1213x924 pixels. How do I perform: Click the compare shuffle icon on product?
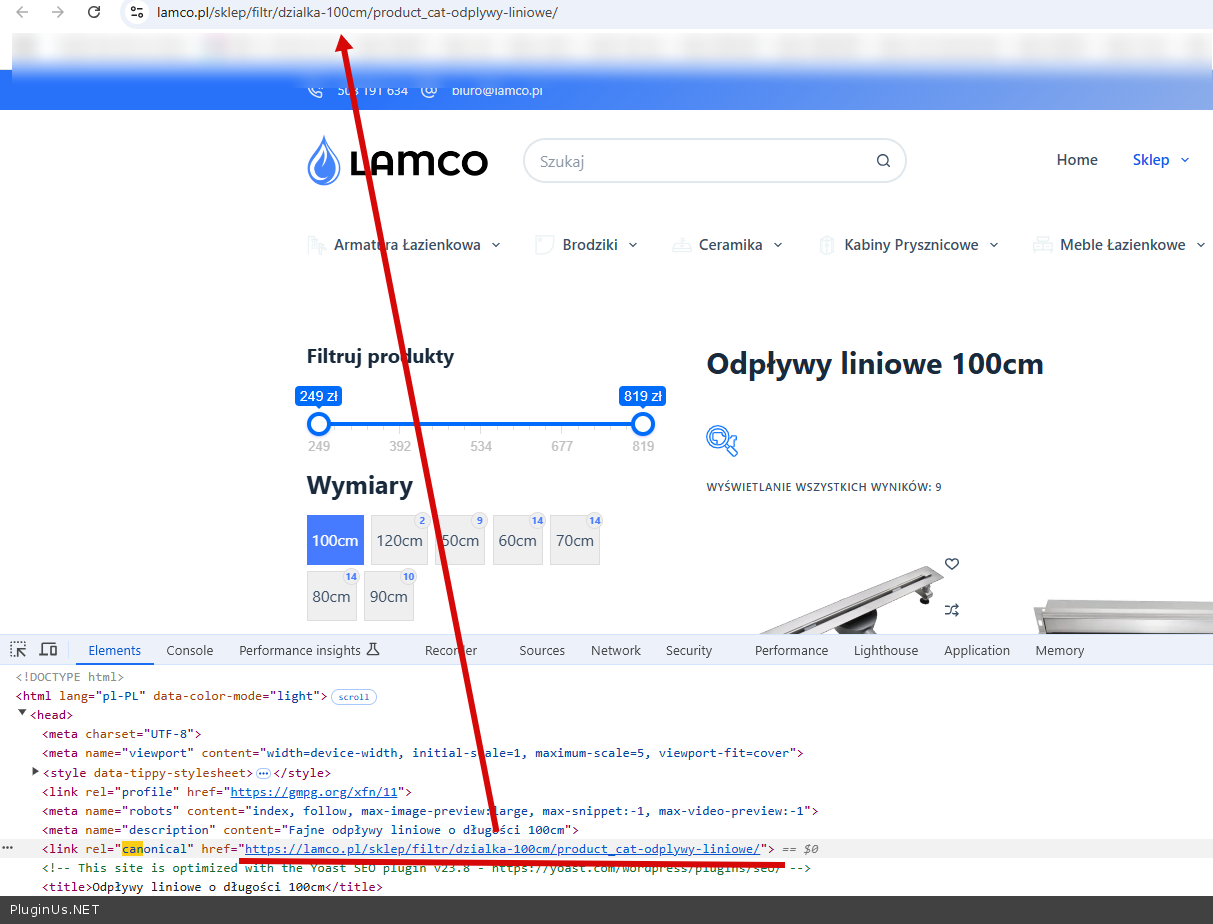(x=951, y=609)
